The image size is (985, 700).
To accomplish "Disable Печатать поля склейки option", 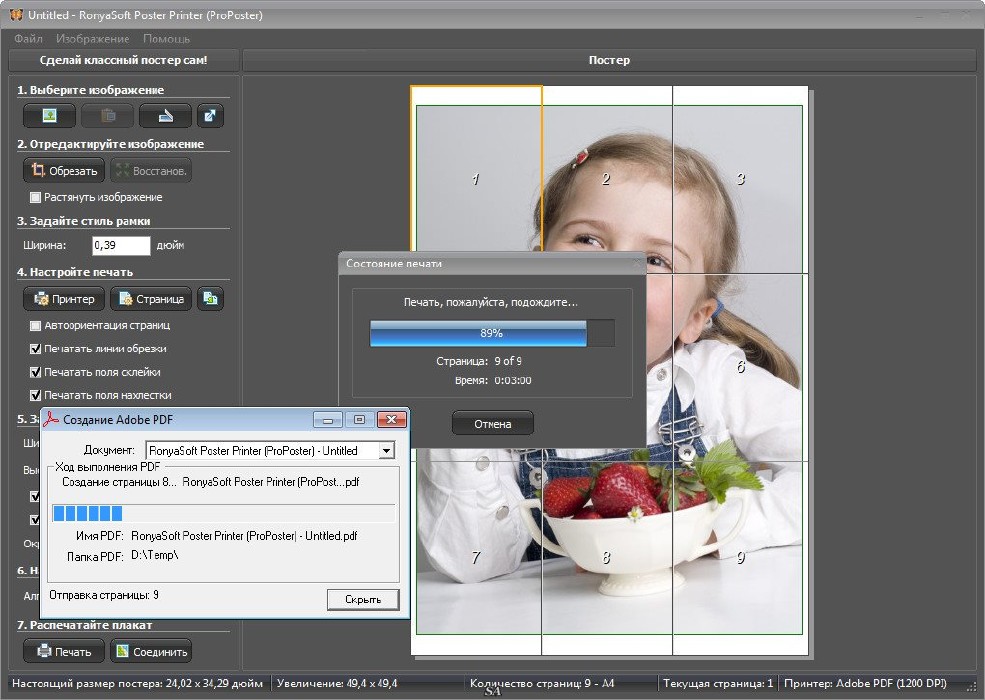I will pos(36,372).
